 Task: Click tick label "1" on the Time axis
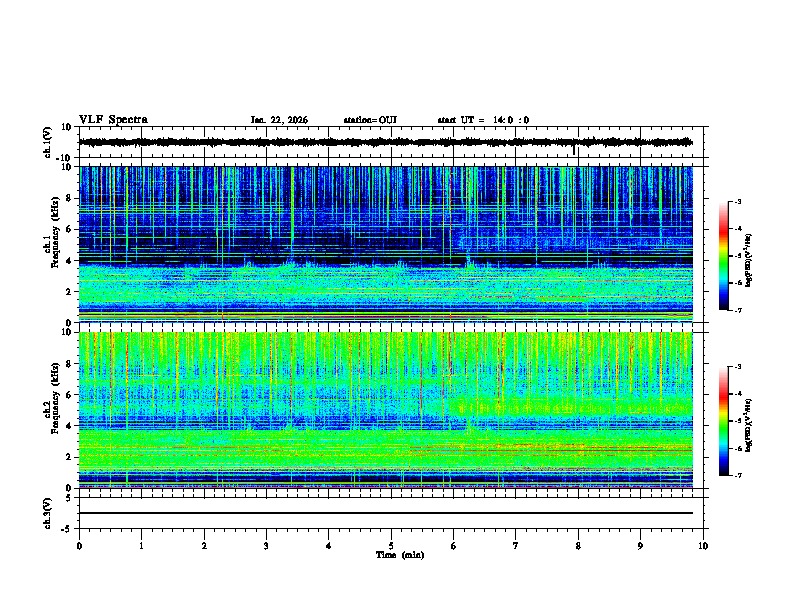(141, 546)
